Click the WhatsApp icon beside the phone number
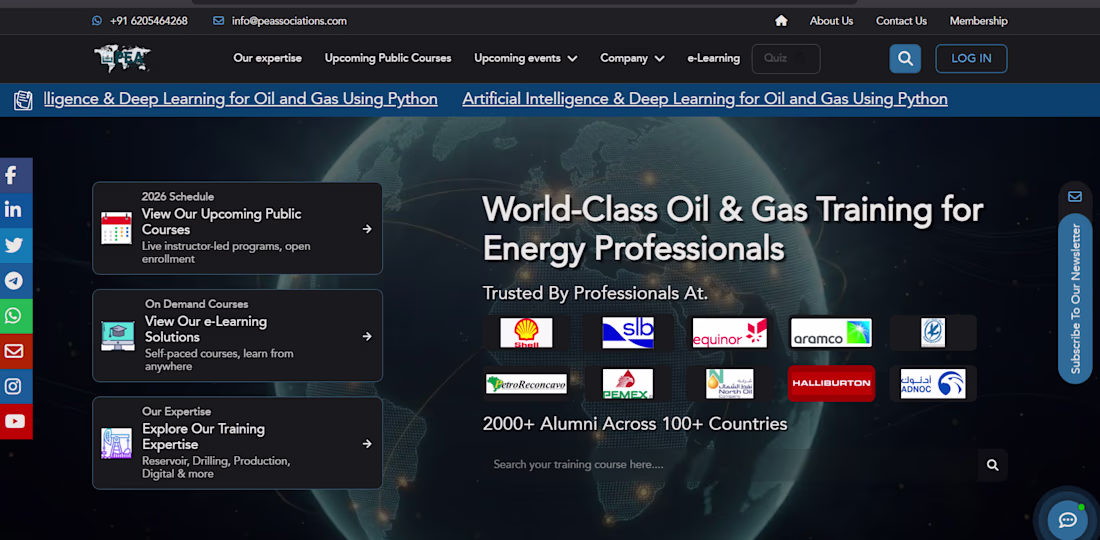Screen dimensions: 1100x540 click(97, 21)
